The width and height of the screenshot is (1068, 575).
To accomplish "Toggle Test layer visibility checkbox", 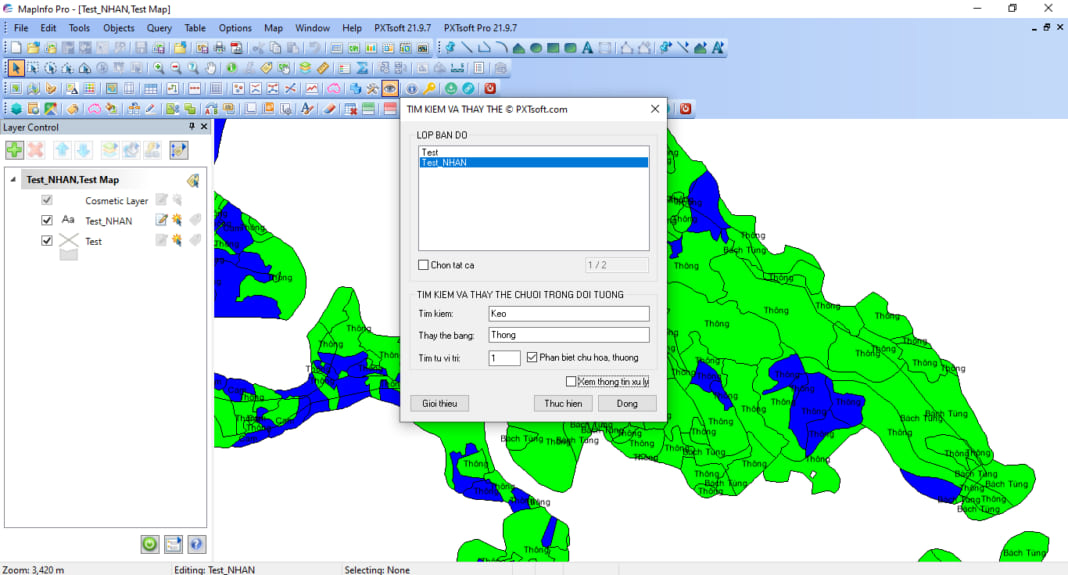I will tap(46, 240).
